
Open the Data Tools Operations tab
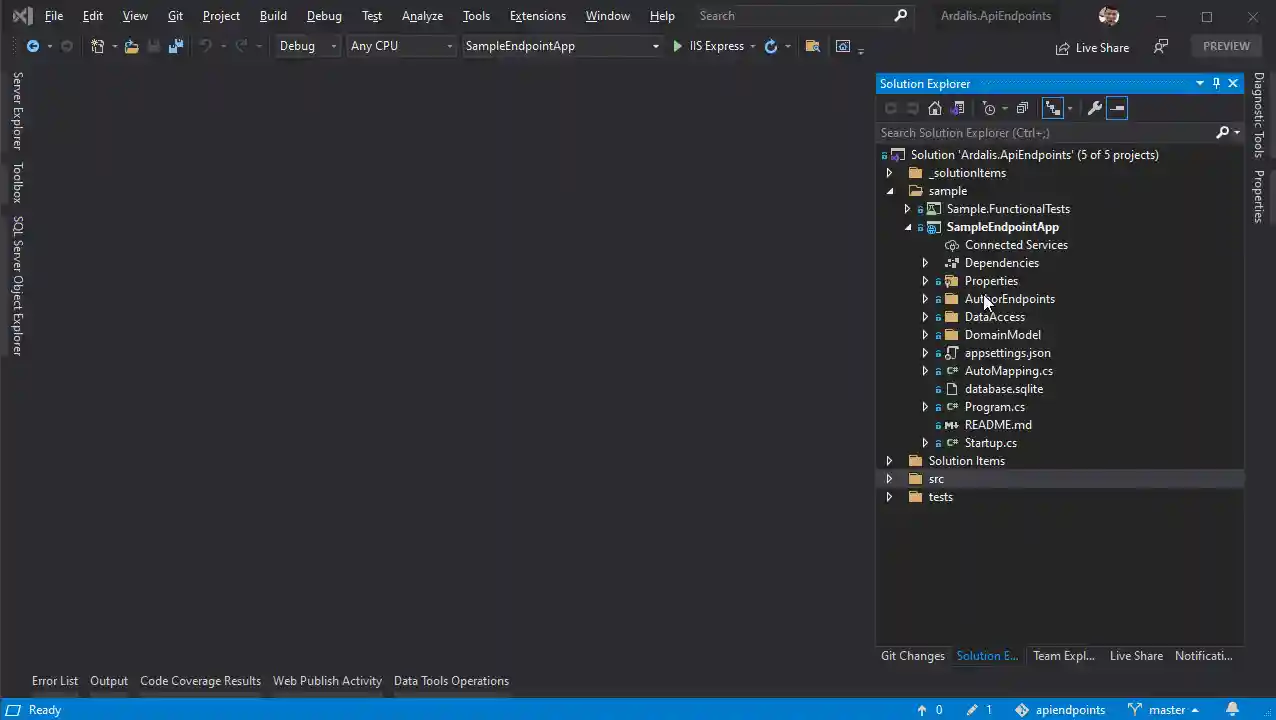coord(451,681)
